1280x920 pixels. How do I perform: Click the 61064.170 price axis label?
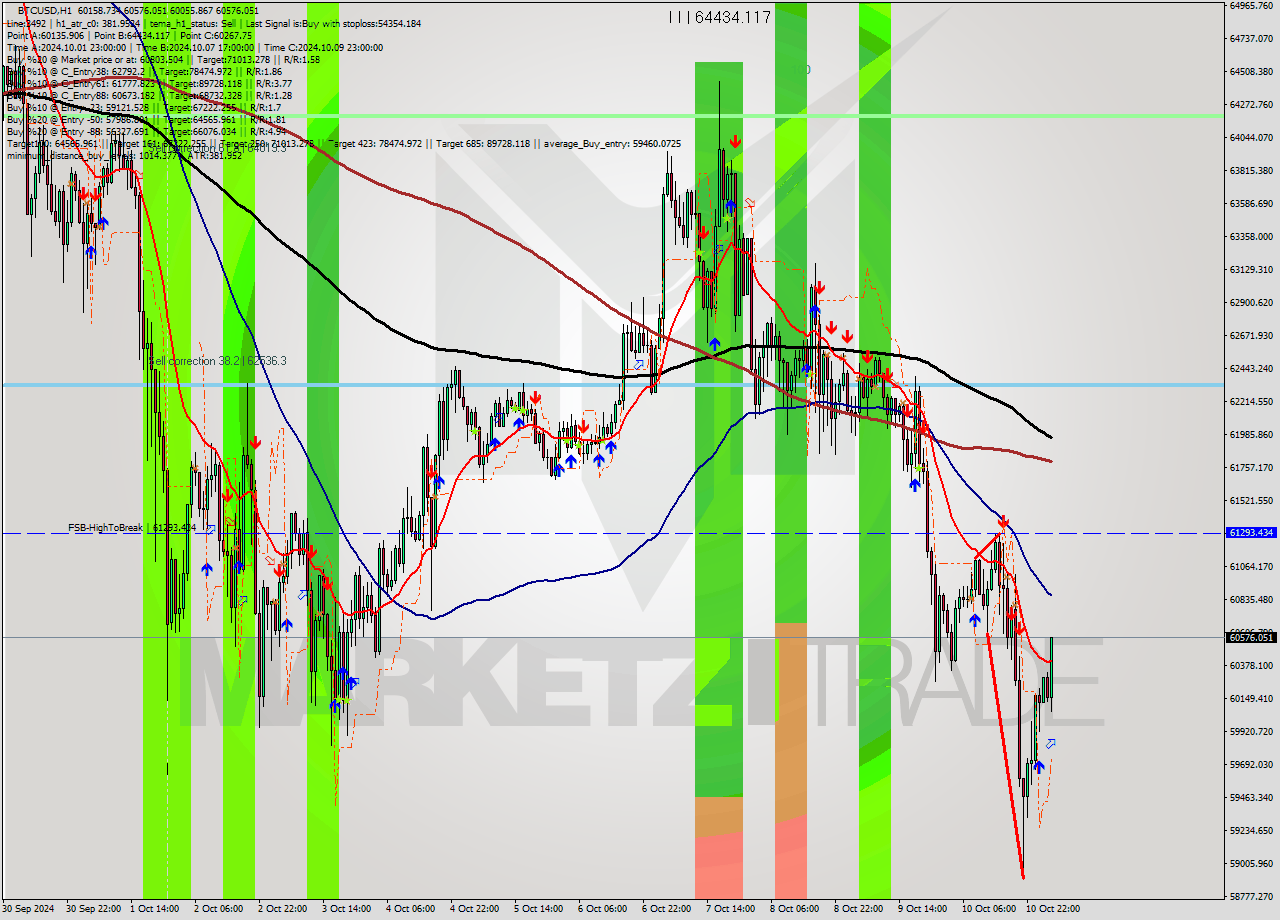[x=1250, y=567]
